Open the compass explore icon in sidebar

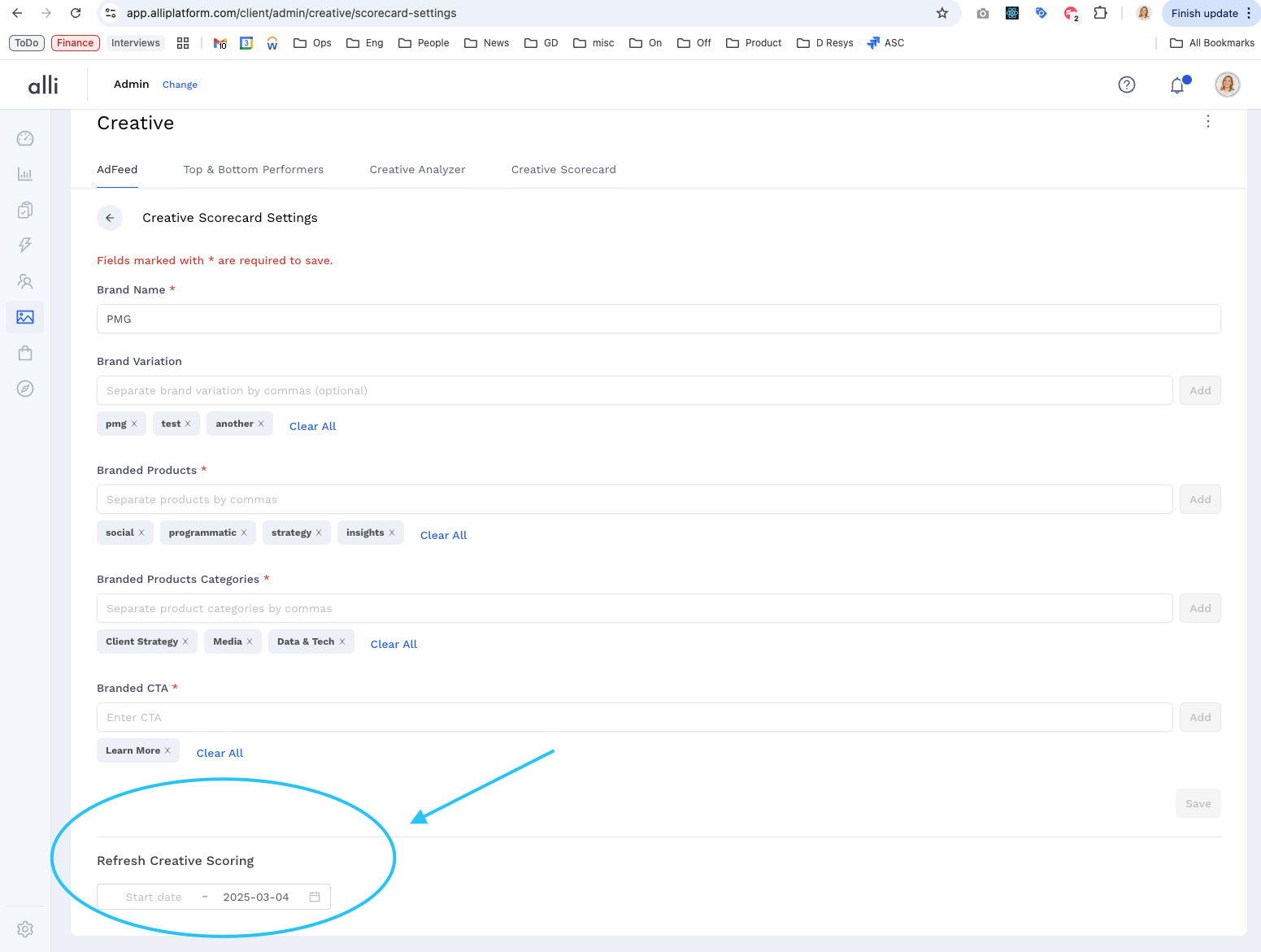pos(25,389)
